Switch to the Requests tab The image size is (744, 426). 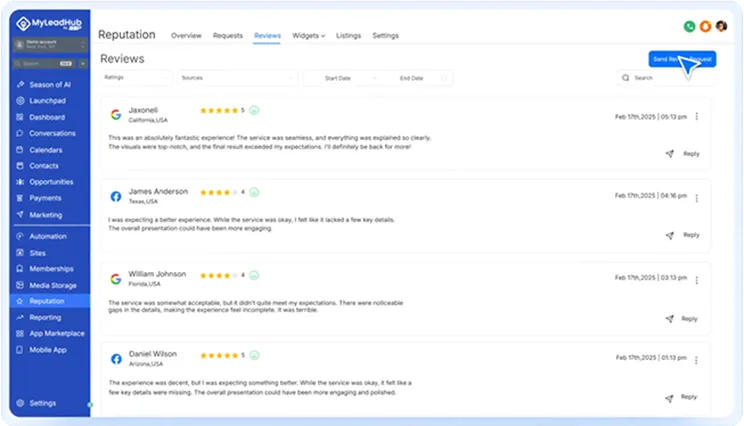pyautogui.click(x=228, y=36)
